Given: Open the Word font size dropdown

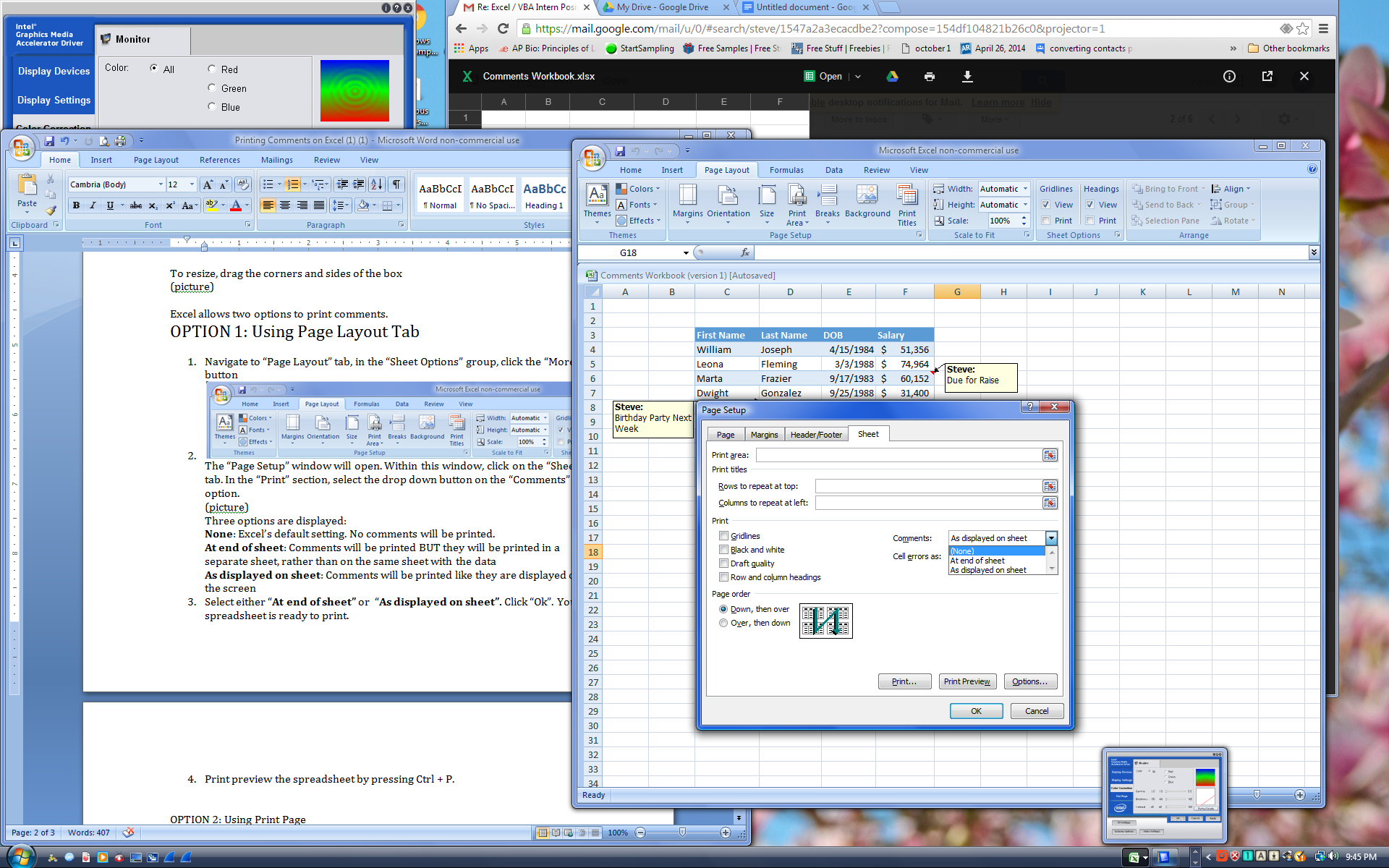Looking at the screenshot, I should click(x=192, y=184).
